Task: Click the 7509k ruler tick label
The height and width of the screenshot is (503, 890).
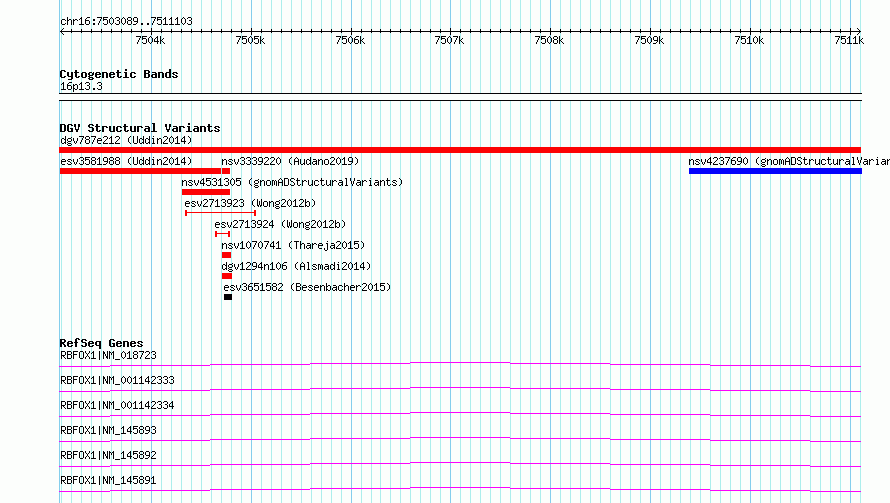Action: (649, 40)
